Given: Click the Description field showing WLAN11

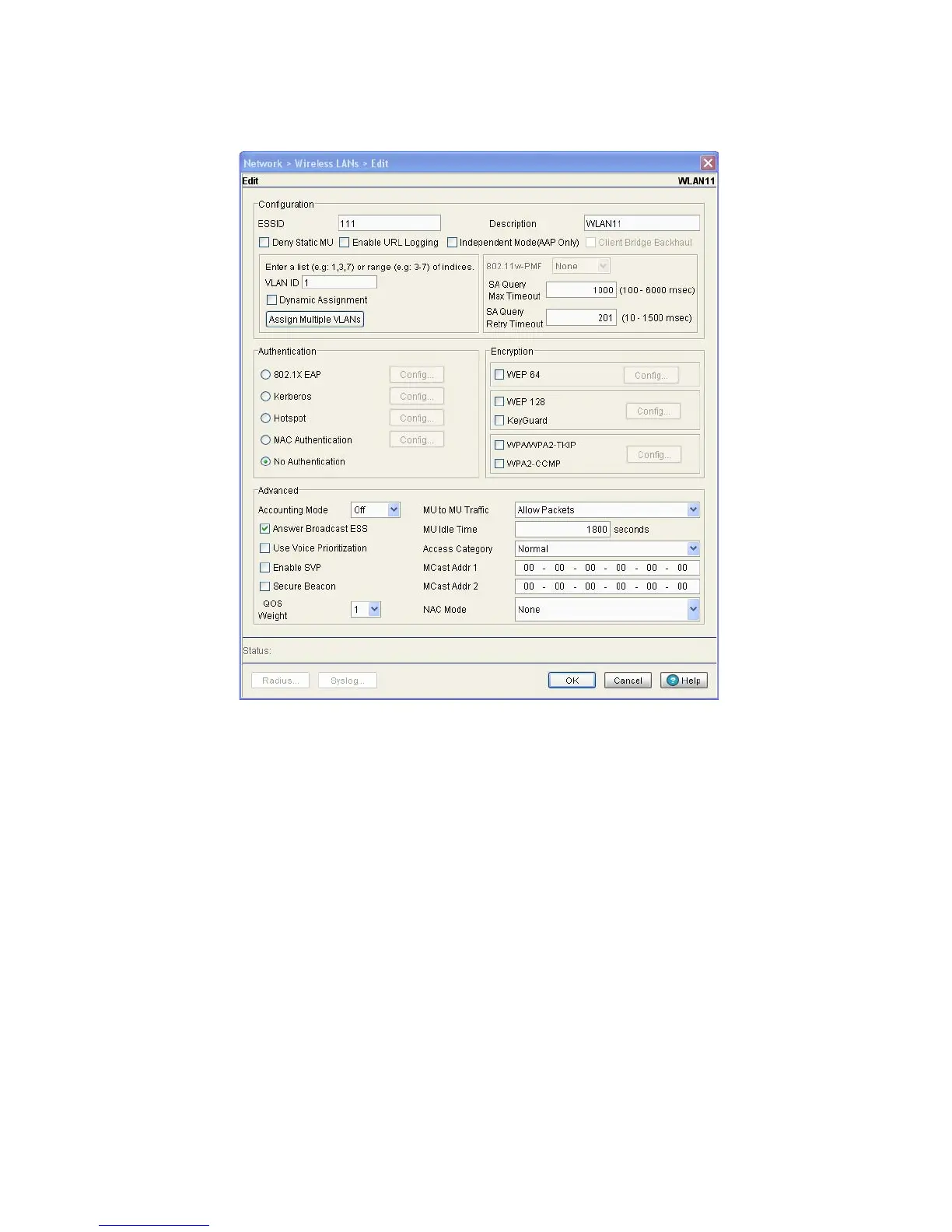Looking at the screenshot, I should point(642,224).
